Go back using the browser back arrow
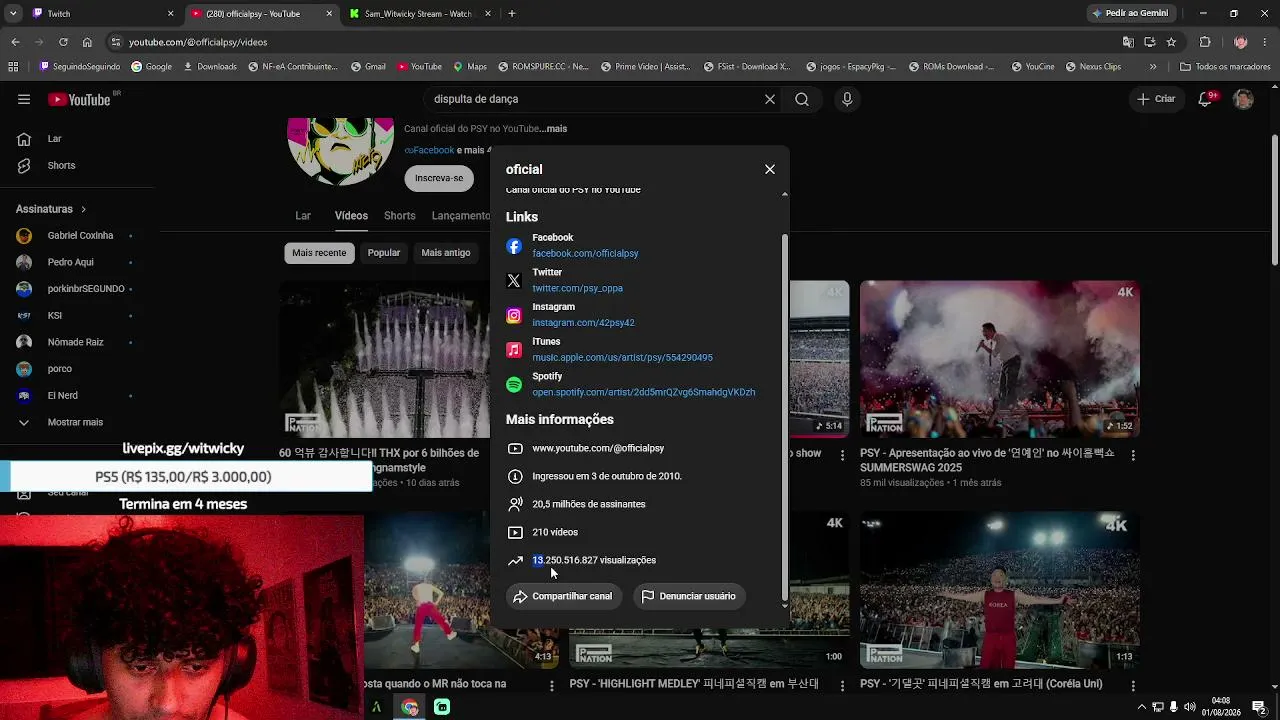This screenshot has width=1280, height=720. point(15,42)
